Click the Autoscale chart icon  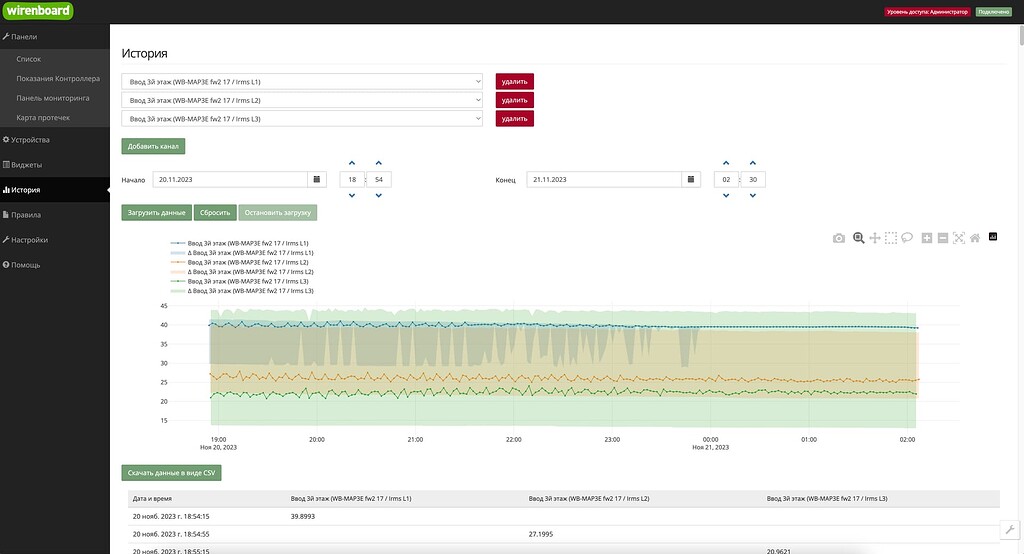(959, 238)
